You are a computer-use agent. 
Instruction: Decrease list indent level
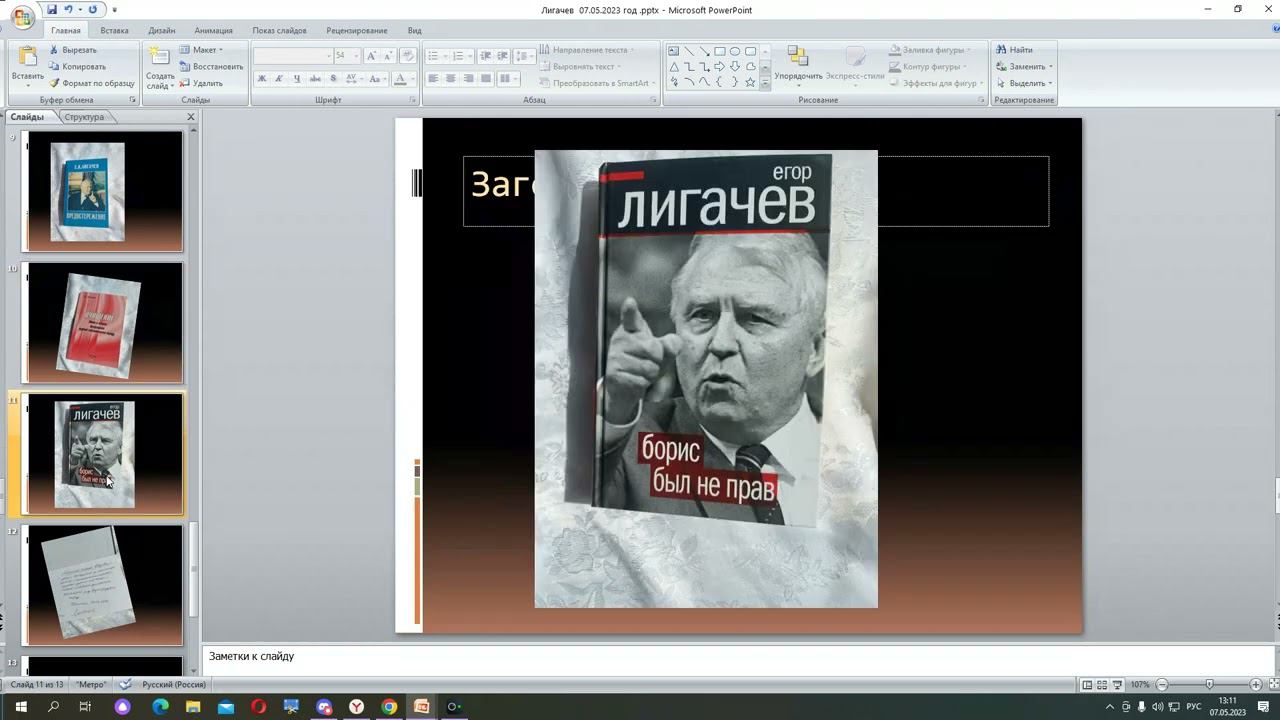pyautogui.click(x=485, y=56)
